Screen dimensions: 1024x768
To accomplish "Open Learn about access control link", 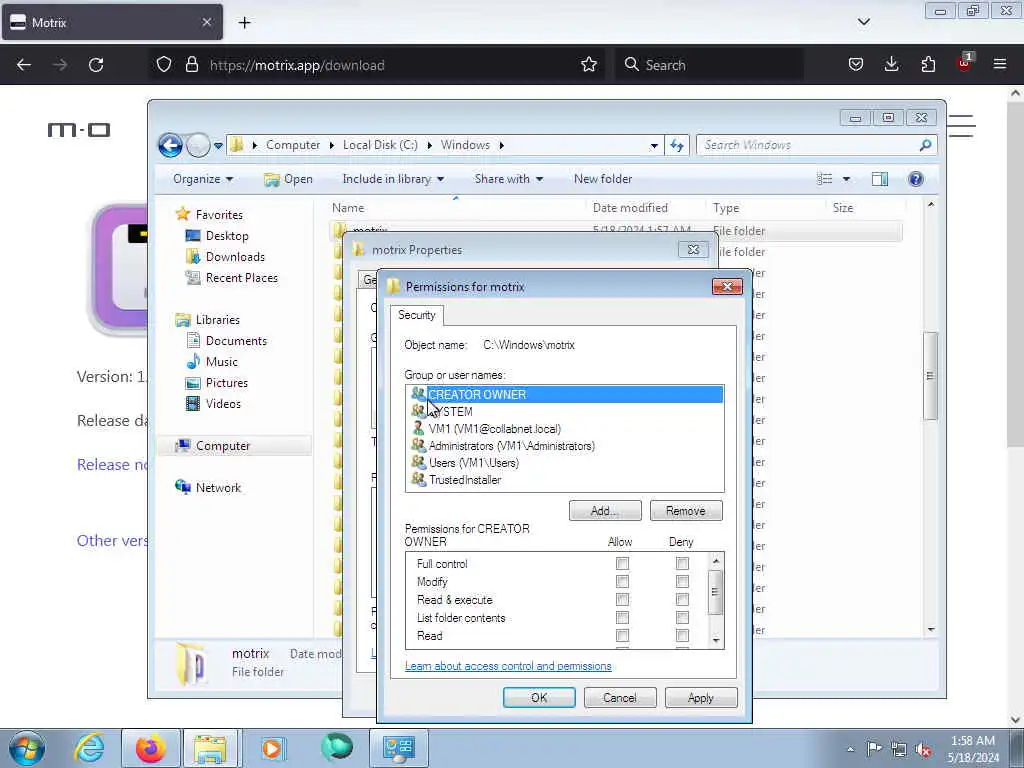I will pos(508,666).
